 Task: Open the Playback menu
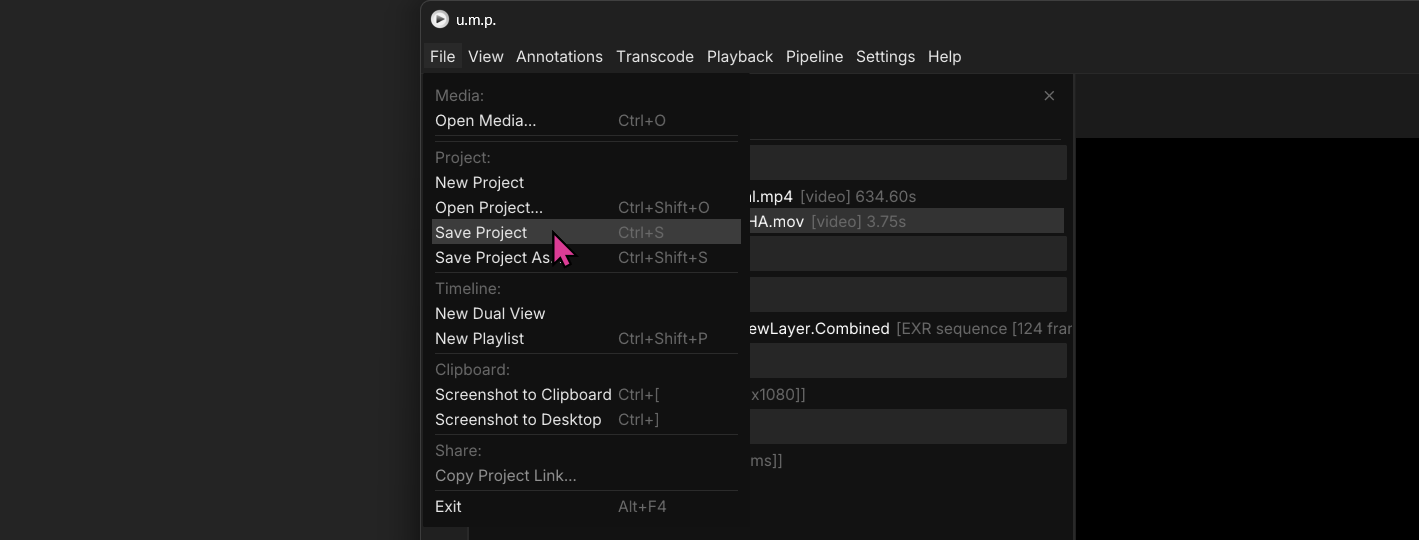point(739,57)
